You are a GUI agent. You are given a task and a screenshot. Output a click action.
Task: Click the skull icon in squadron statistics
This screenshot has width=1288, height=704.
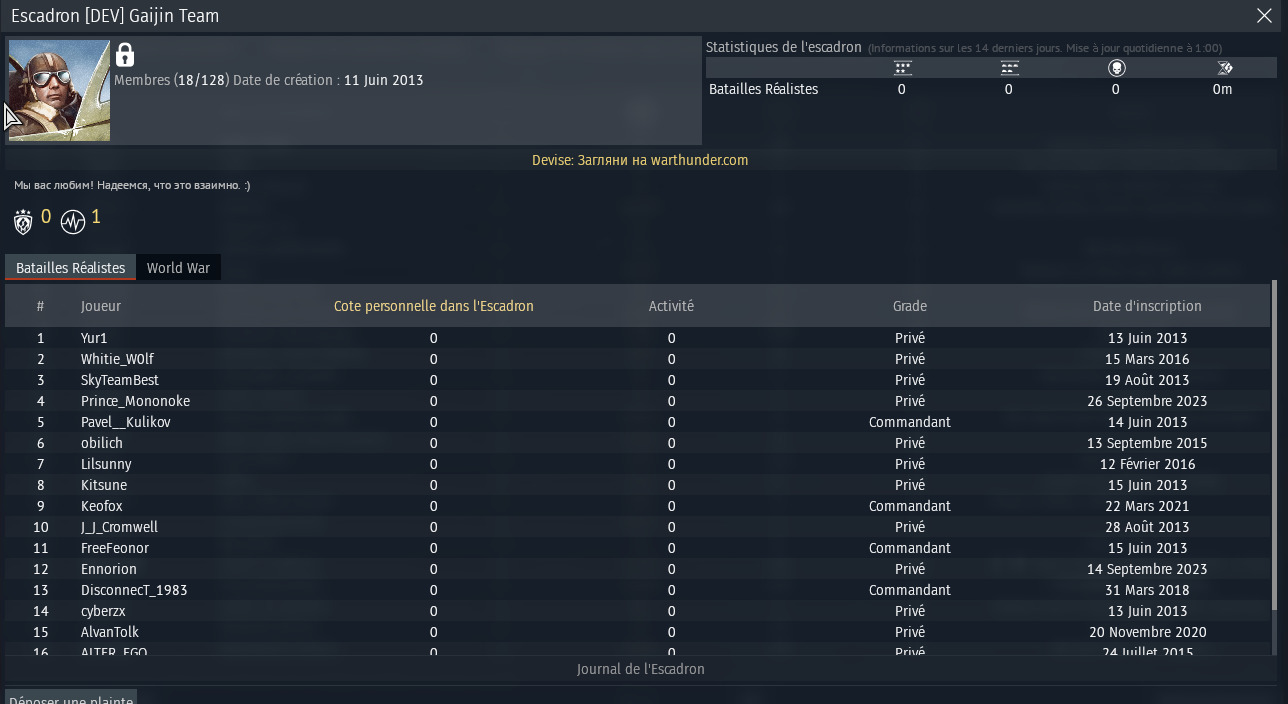[x=1117, y=68]
